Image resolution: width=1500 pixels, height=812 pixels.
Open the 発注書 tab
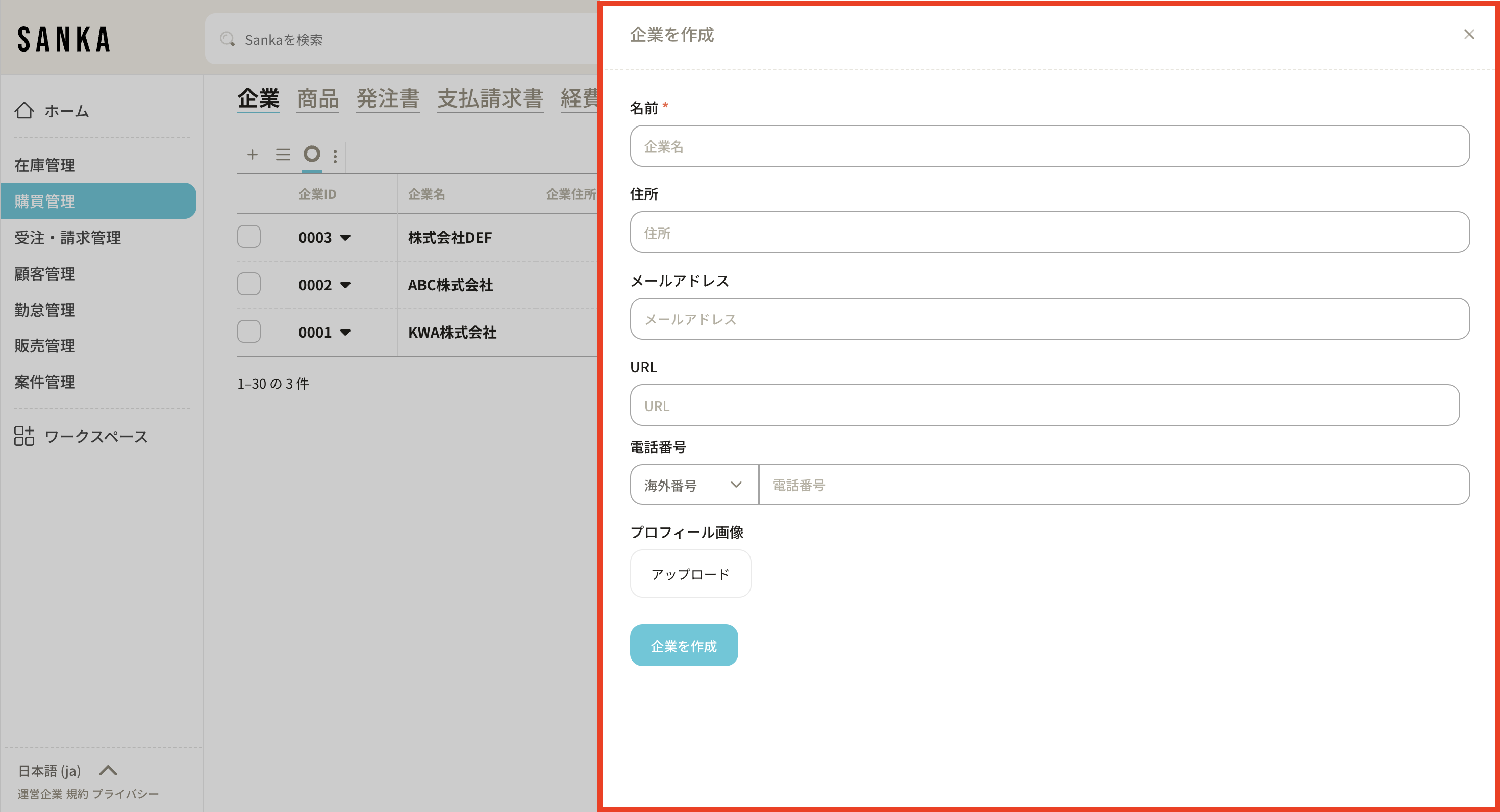388,98
